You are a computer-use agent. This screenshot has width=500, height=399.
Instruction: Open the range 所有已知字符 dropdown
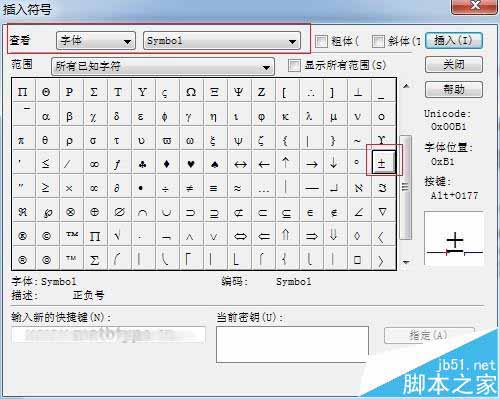click(x=163, y=66)
